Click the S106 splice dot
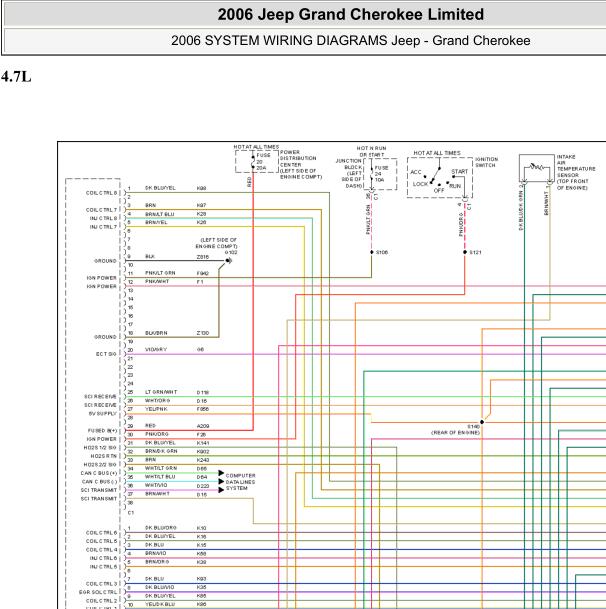This screenshot has height=609, width=606. click(372, 252)
